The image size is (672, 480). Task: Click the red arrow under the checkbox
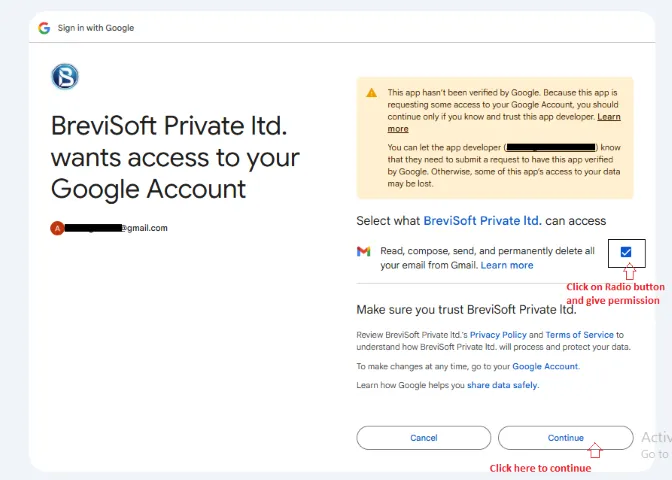point(629,272)
